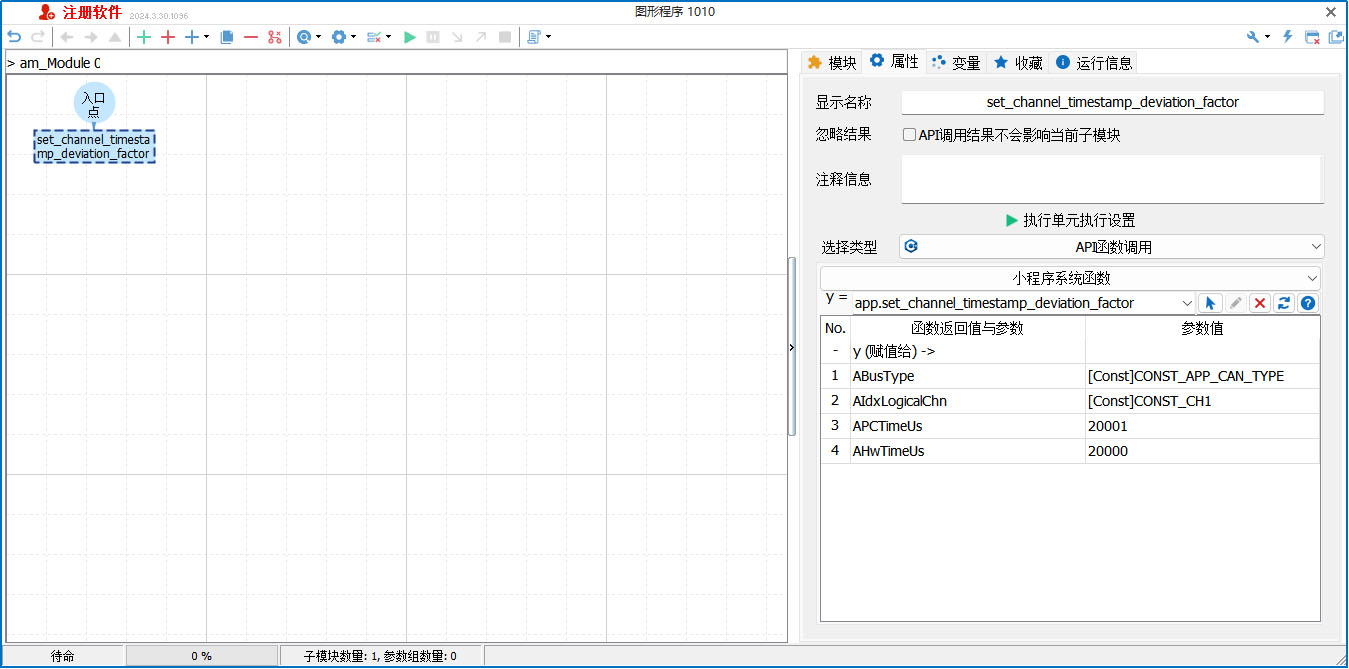The height and width of the screenshot is (669, 1349).
Task: Click the [Const]CONST_APP_CAN_TYPE value cell
Action: coord(1202,376)
